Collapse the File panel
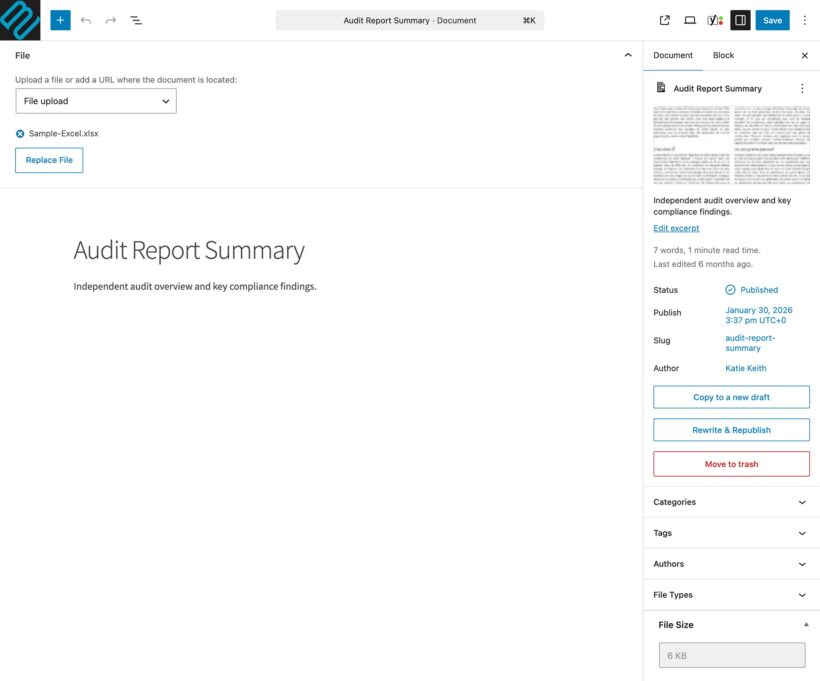The height and width of the screenshot is (681, 820). (x=628, y=55)
